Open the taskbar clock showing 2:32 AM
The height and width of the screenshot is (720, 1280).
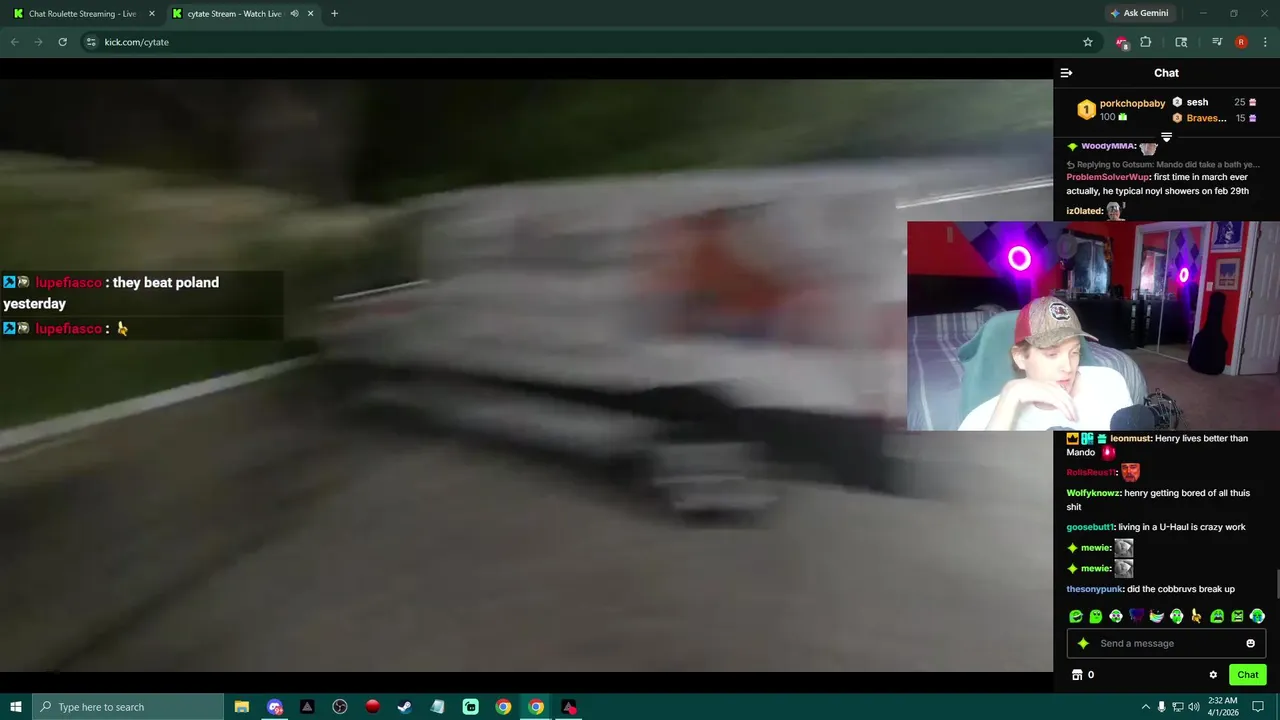pyautogui.click(x=1223, y=707)
